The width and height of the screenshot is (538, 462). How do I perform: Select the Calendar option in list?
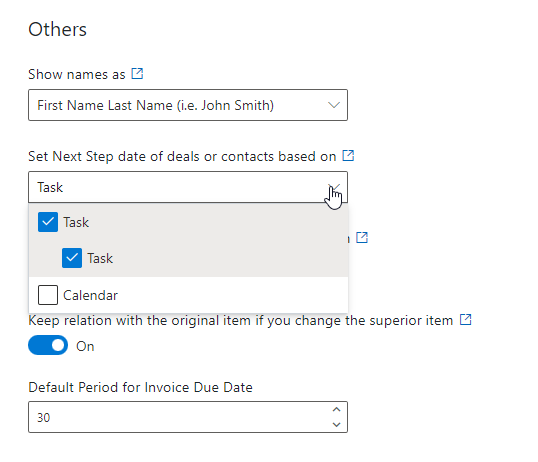click(188, 295)
